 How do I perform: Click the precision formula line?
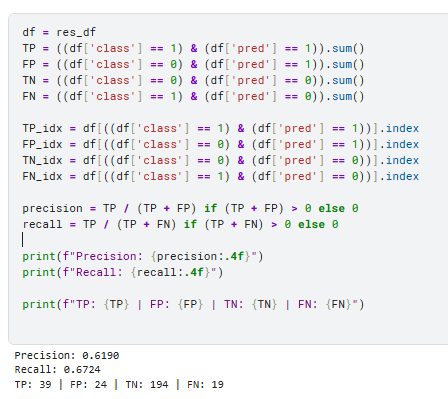pos(190,208)
